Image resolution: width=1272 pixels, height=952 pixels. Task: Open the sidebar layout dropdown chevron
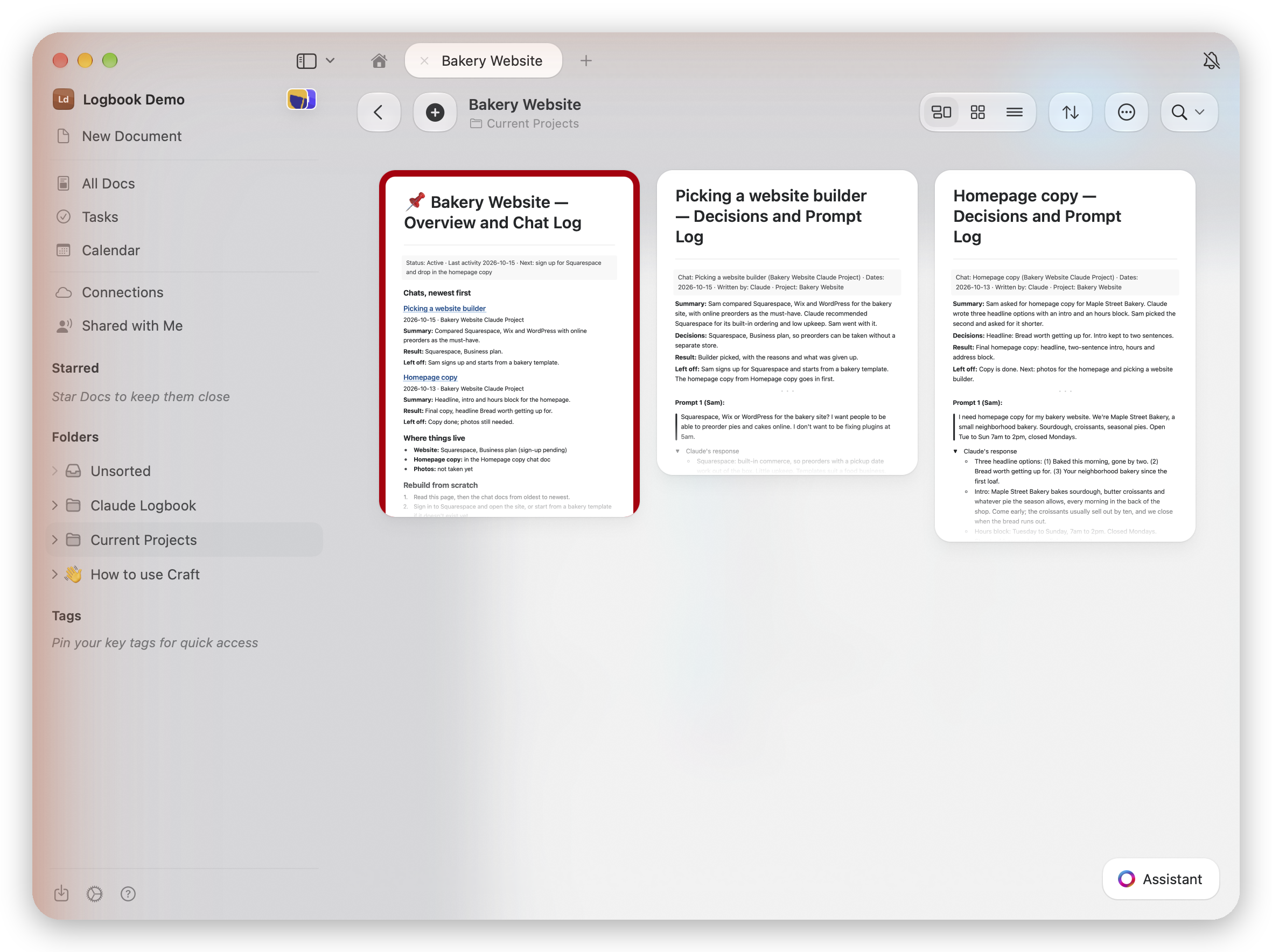coord(330,61)
